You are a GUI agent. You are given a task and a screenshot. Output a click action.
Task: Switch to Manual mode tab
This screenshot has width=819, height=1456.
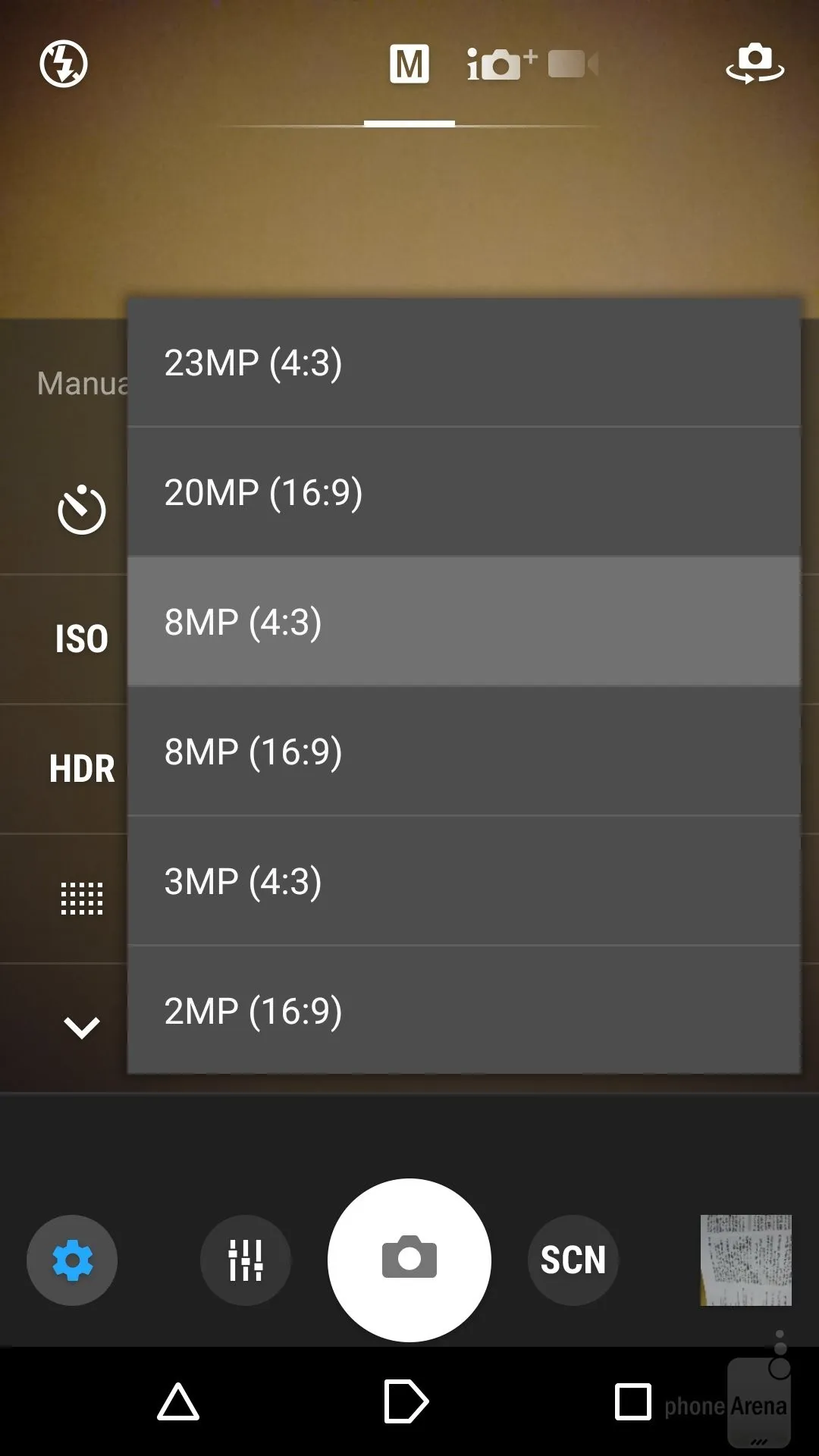[409, 64]
